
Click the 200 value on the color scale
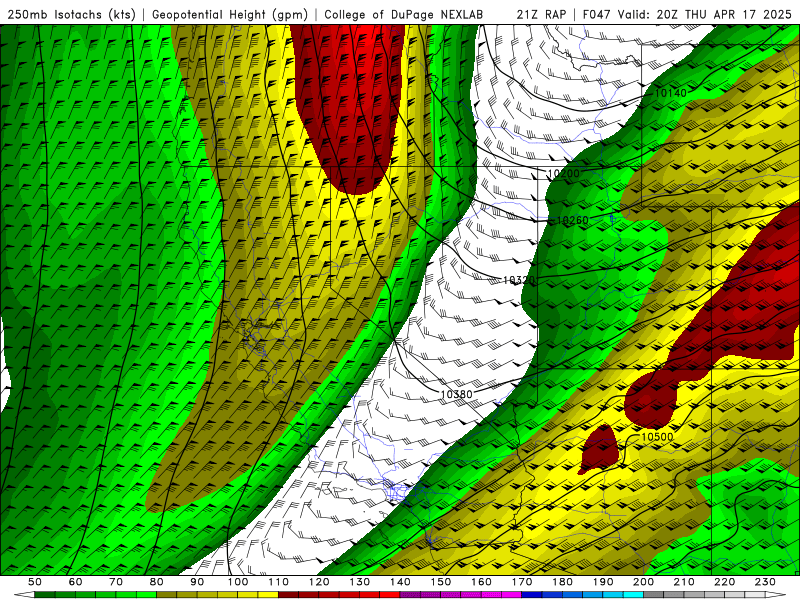(x=643, y=582)
